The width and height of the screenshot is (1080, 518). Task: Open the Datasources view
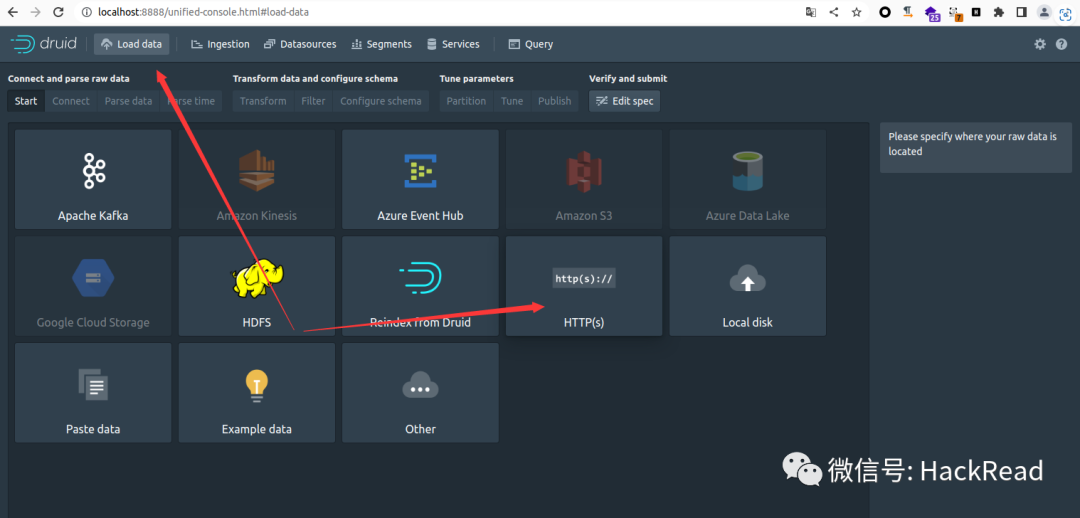(x=300, y=44)
